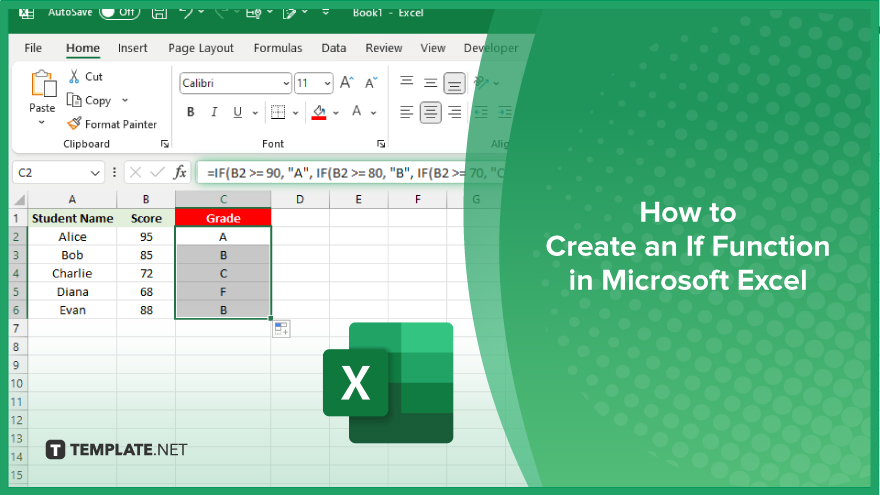Open font color dropdown arrow

(x=373, y=113)
